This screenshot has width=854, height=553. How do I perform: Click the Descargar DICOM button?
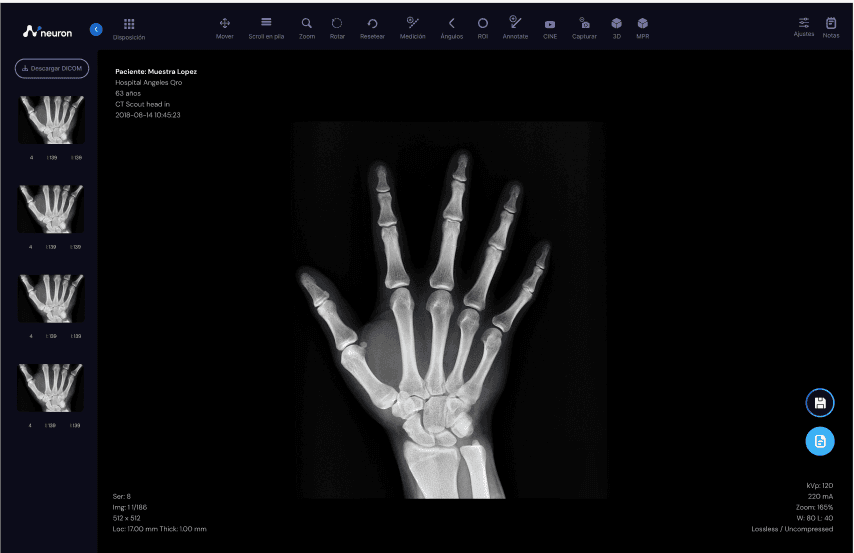point(51,68)
